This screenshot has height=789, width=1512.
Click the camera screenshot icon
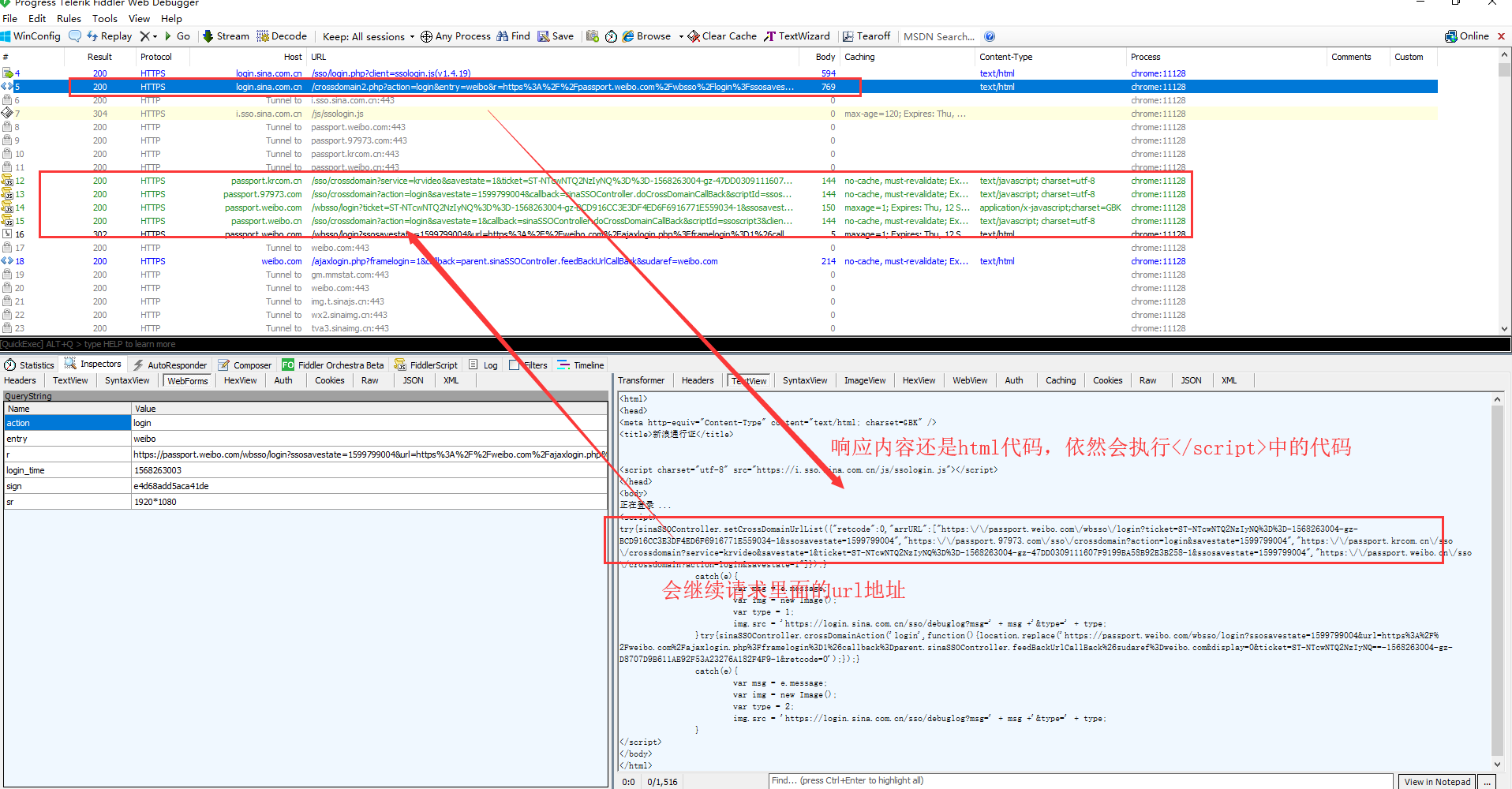593,36
